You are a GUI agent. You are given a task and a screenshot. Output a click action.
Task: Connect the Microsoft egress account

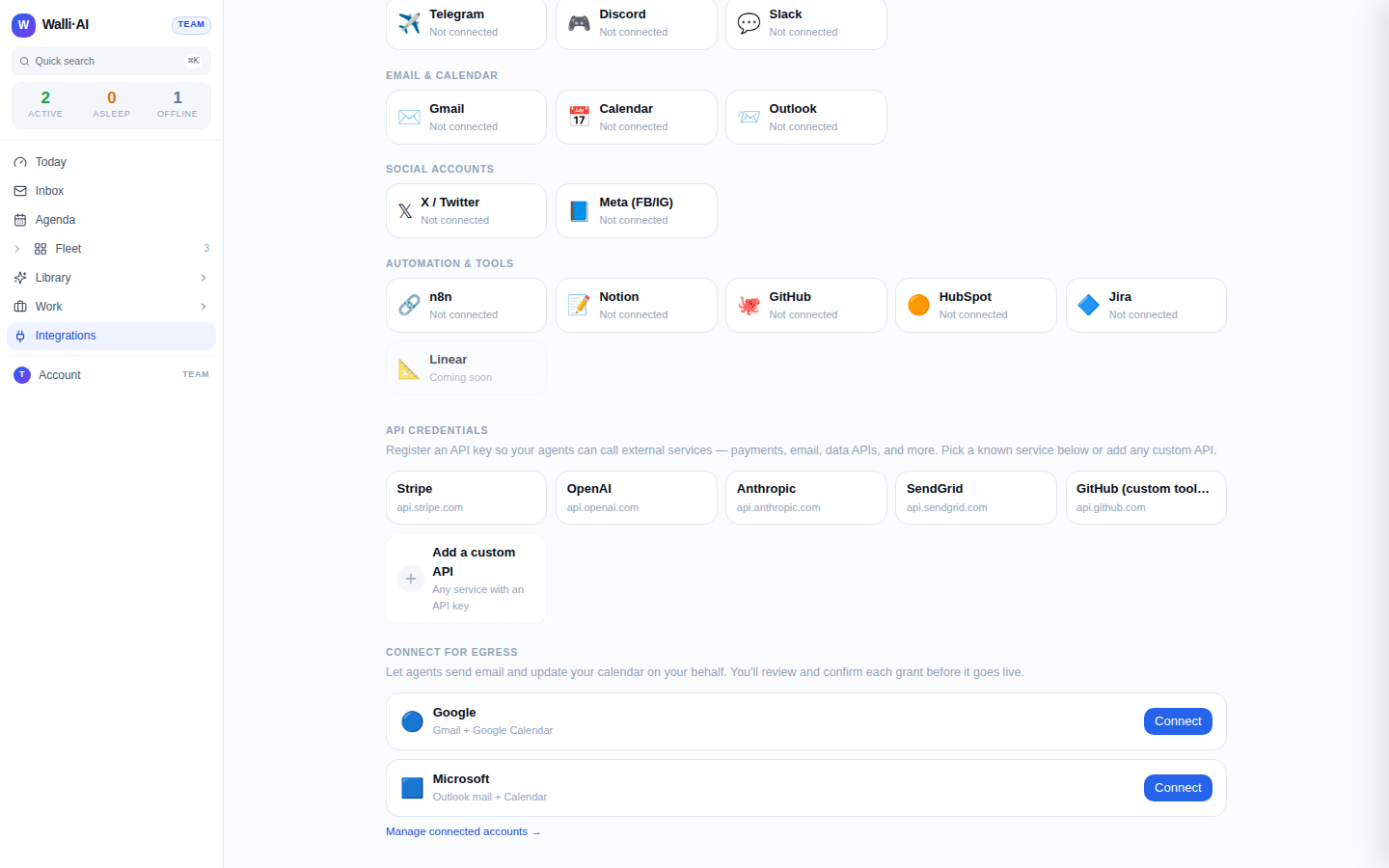tap(1178, 788)
